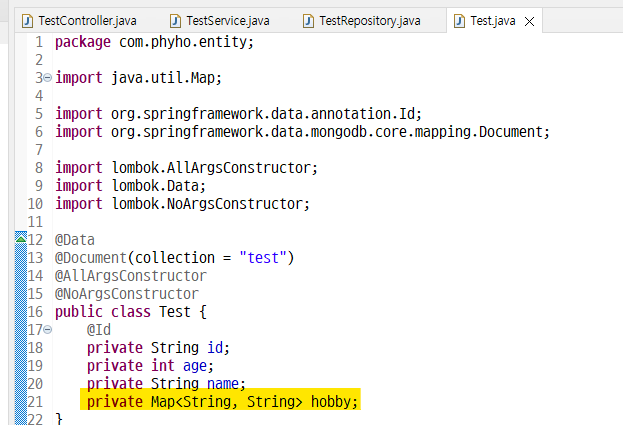623x425 pixels.
Task: Click the @AllArgsConstructor annotation on line 14
Action: tap(131, 276)
